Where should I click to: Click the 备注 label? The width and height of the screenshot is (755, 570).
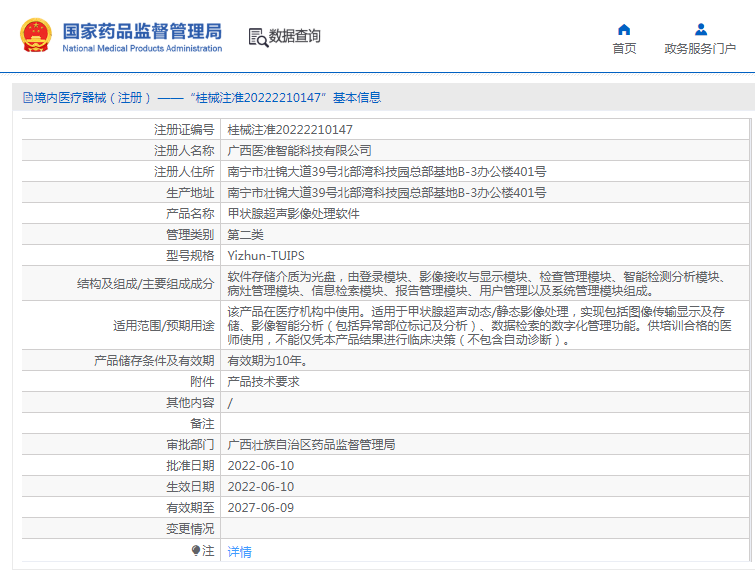pyautogui.click(x=202, y=424)
